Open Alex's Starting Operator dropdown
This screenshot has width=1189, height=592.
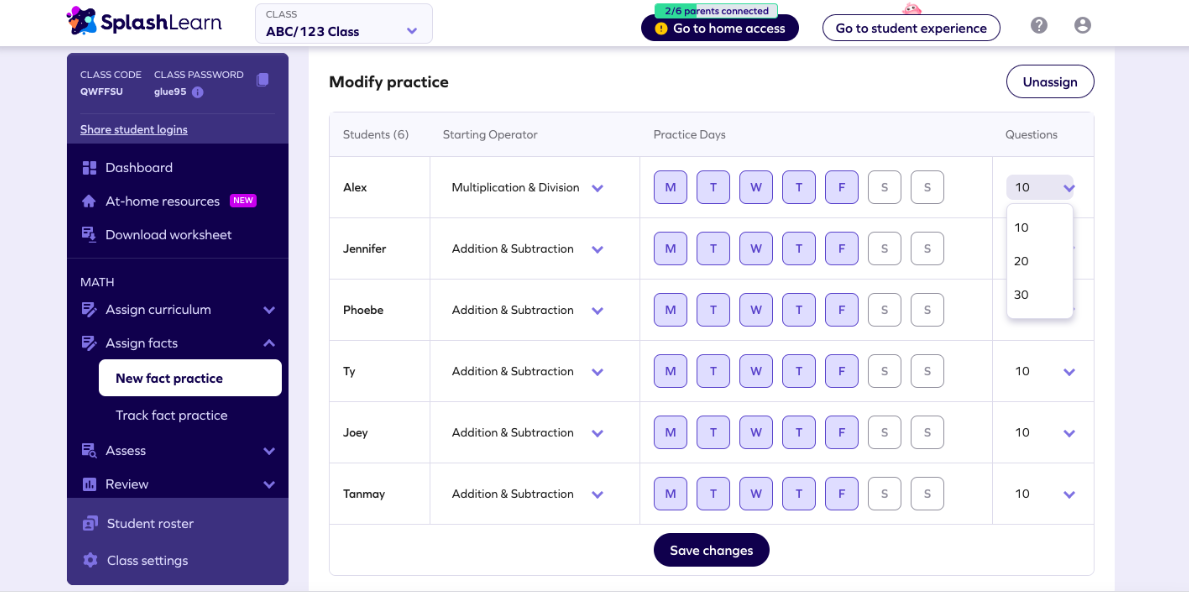(527, 187)
